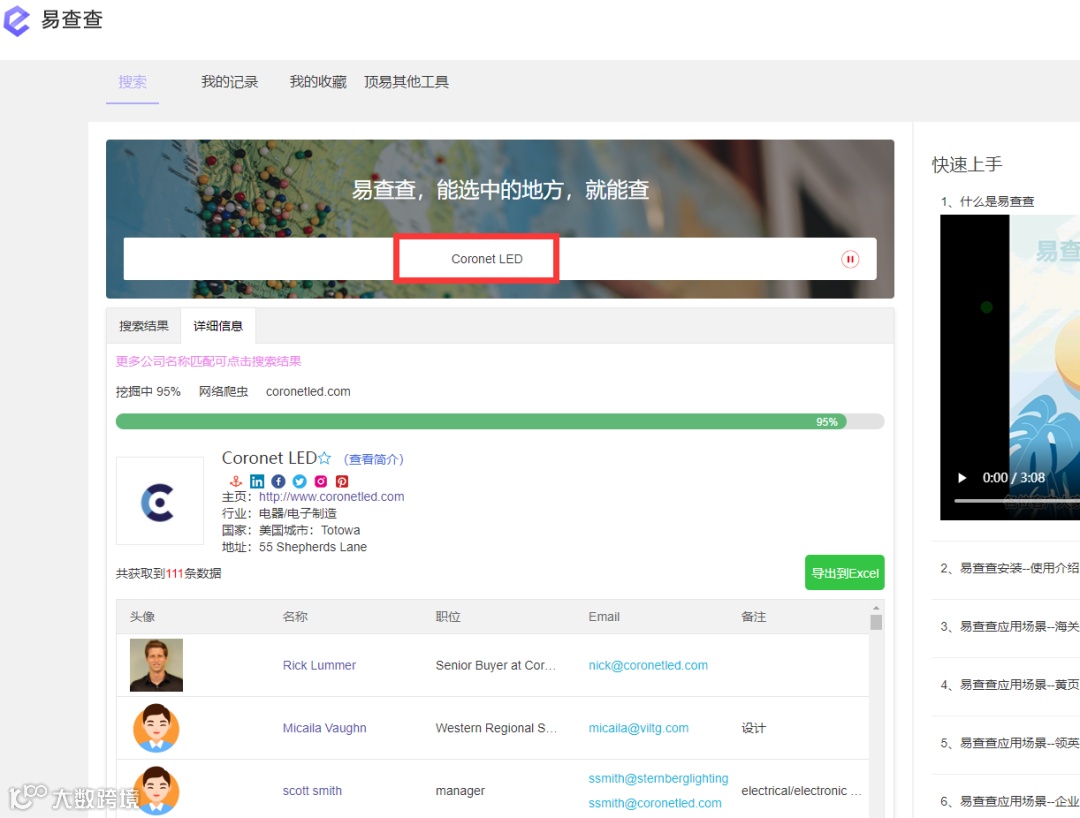Click the coronetled.com crawler domain text

point(308,391)
